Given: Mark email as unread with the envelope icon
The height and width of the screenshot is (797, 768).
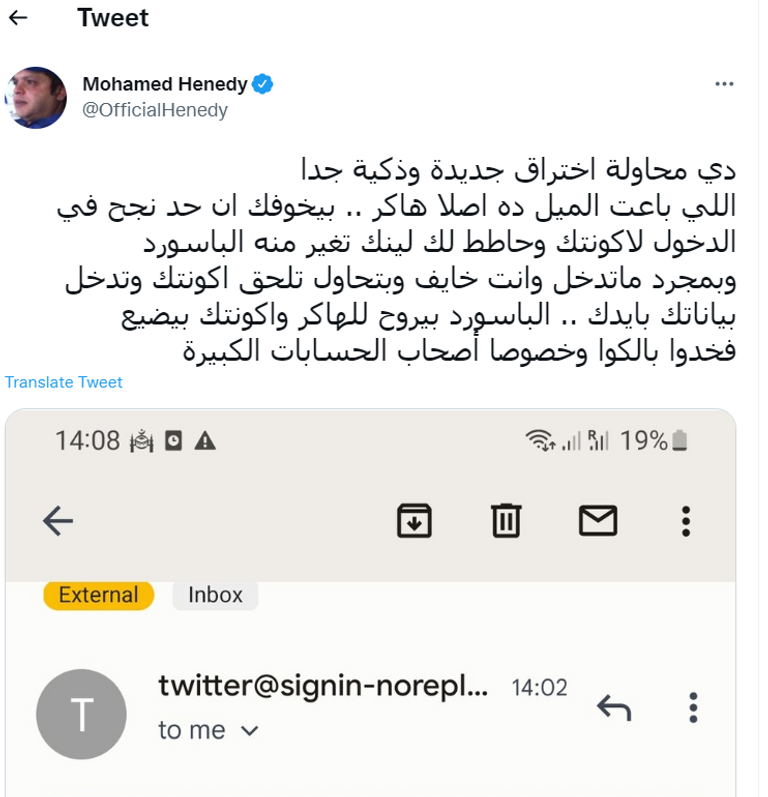Looking at the screenshot, I should point(598,520).
